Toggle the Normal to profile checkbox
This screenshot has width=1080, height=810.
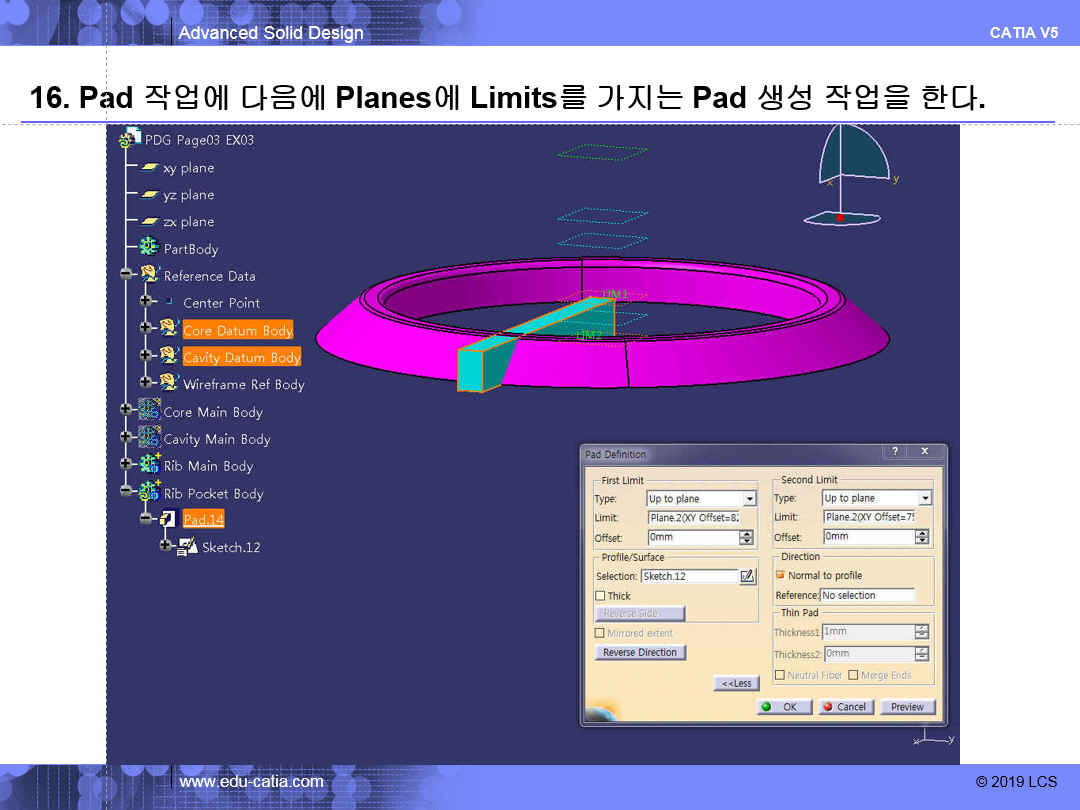coord(780,575)
